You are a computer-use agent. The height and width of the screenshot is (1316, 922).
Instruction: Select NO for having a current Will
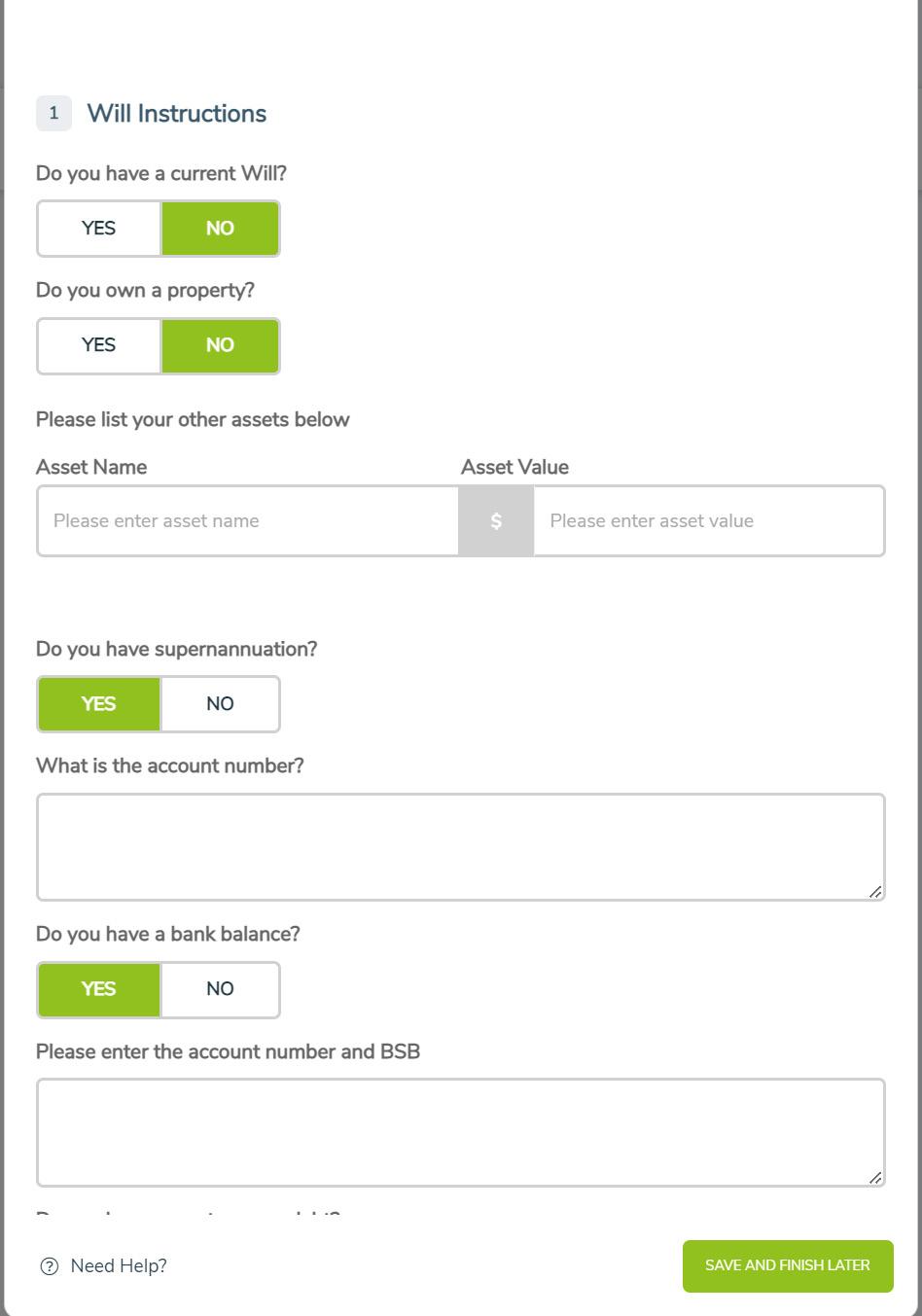220,229
